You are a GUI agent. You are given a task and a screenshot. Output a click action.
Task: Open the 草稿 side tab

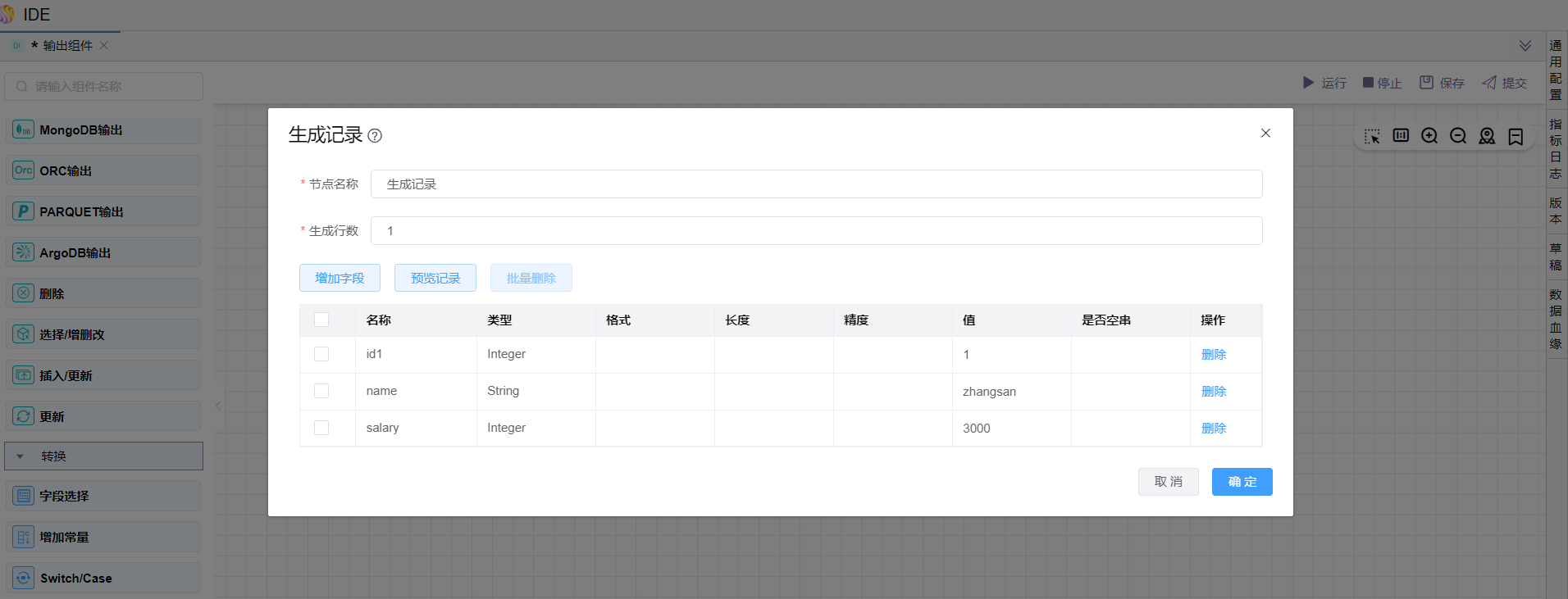click(1556, 257)
